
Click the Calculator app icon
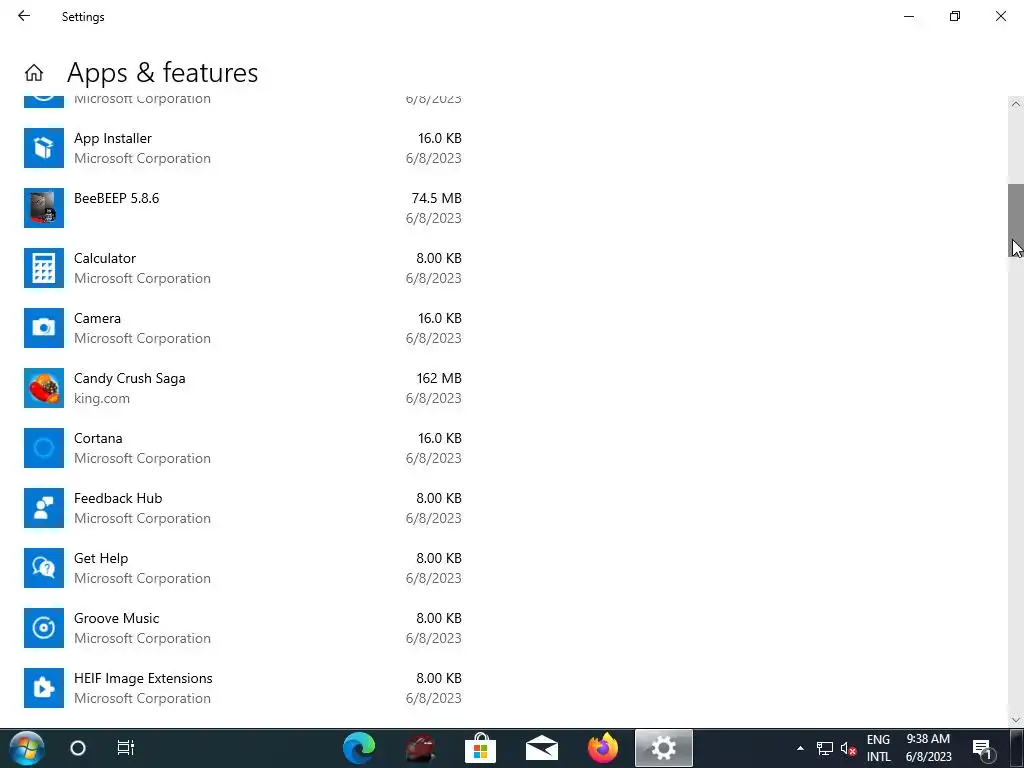pos(44,268)
